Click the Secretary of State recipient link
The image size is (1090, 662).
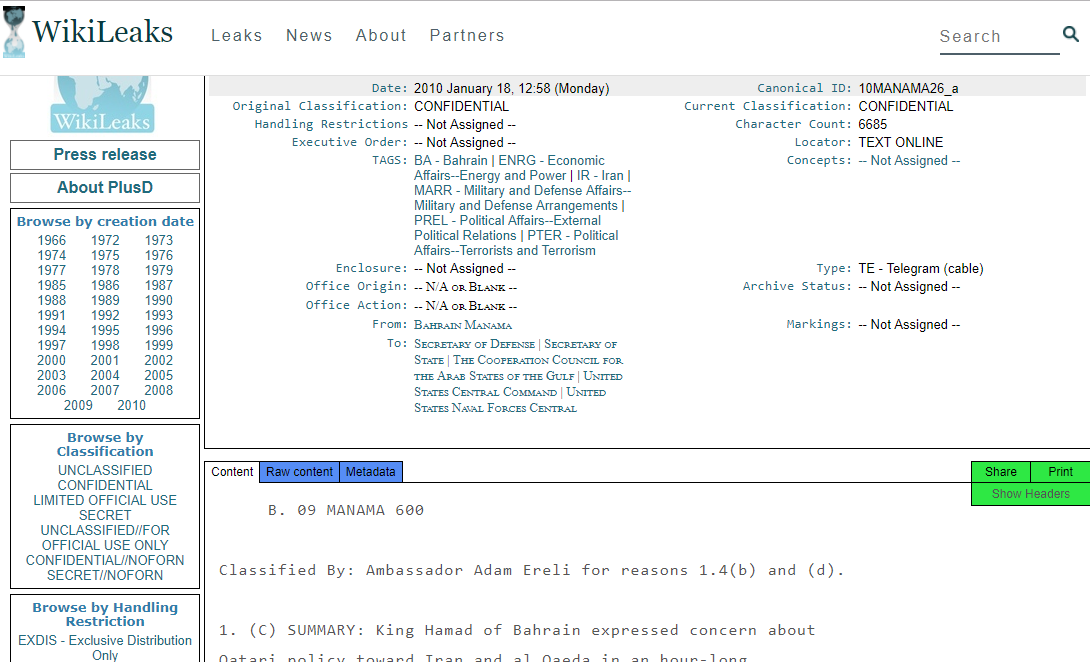pyautogui.click(x=516, y=352)
